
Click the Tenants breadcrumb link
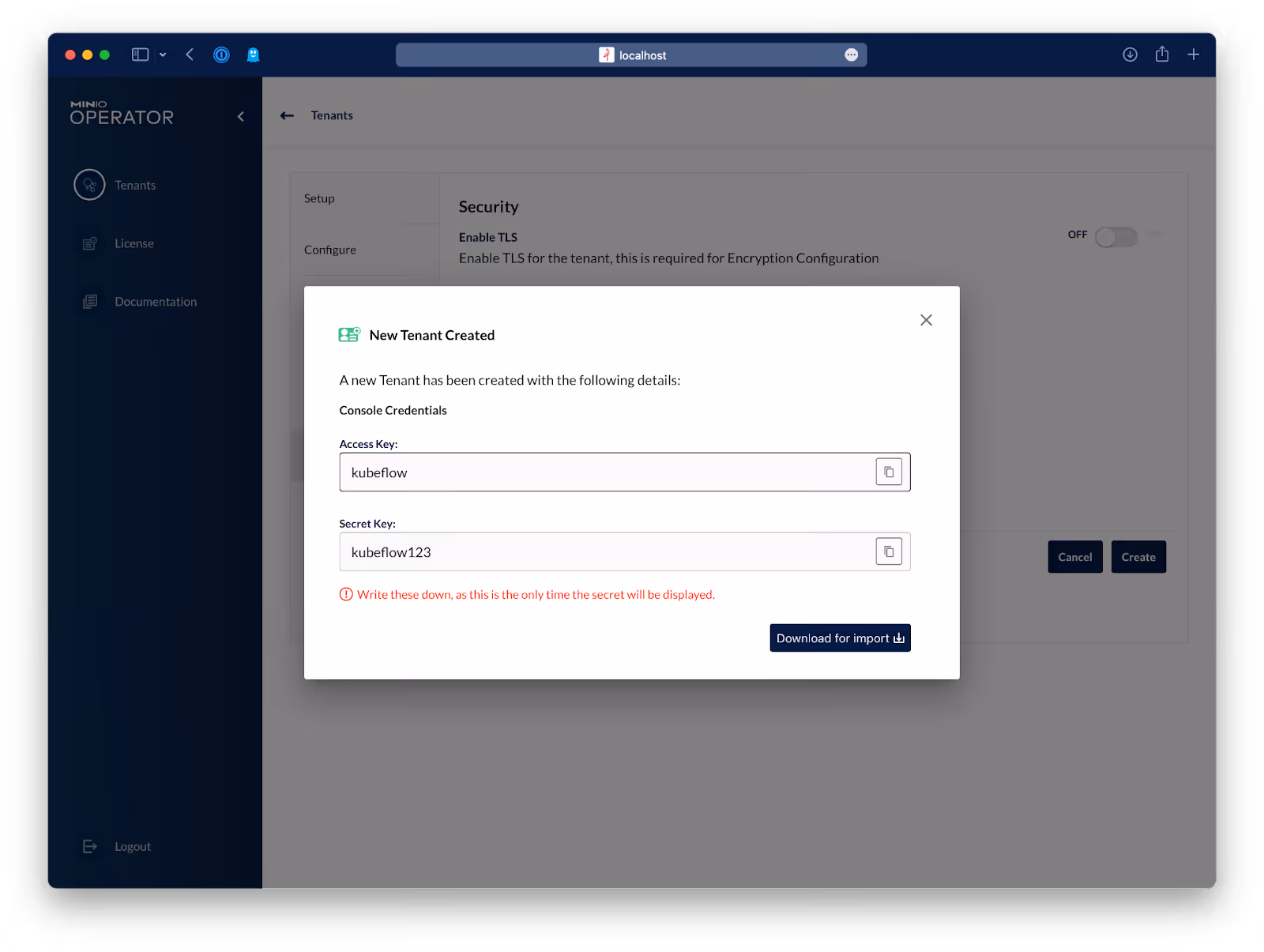tap(332, 115)
